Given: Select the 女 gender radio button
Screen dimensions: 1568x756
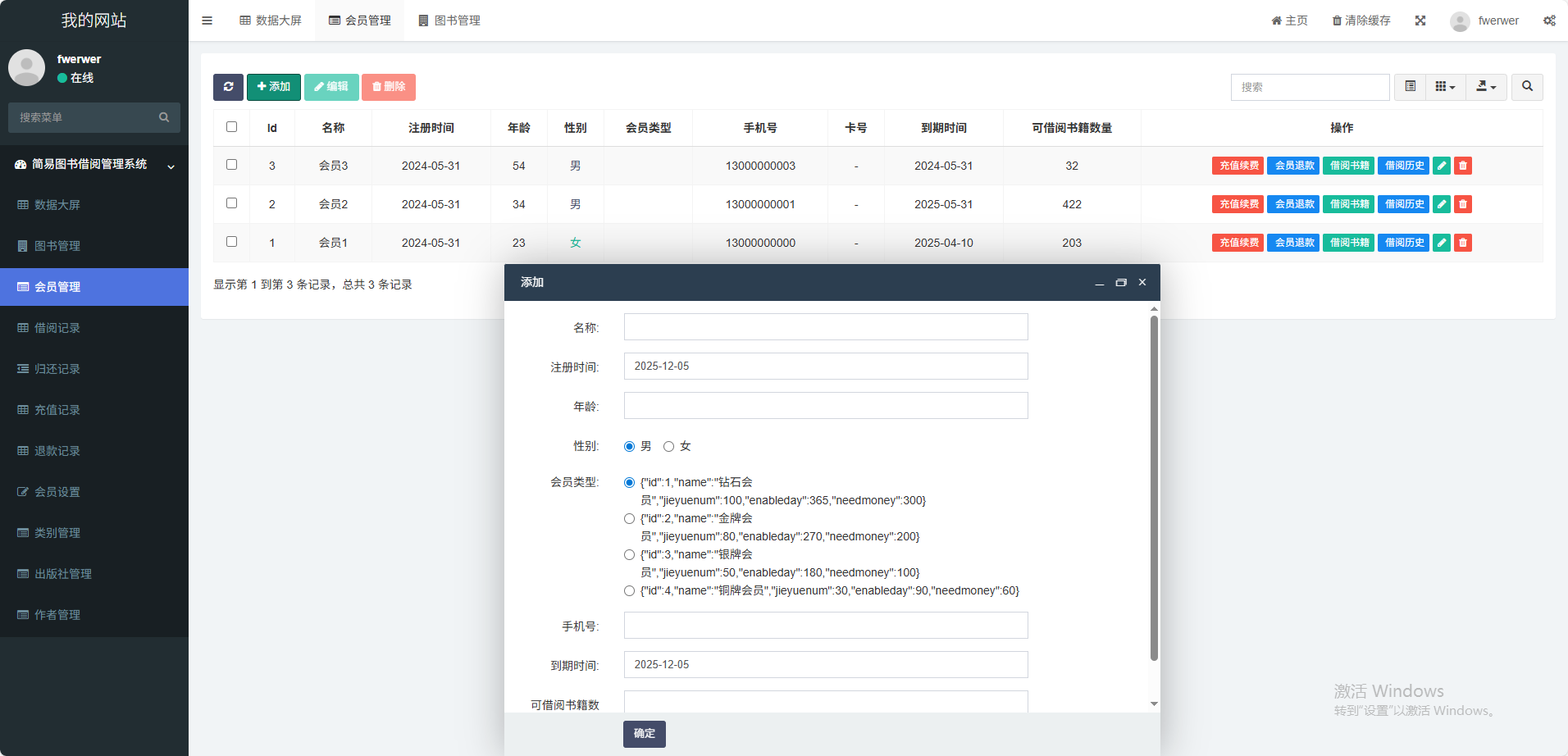Looking at the screenshot, I should click(x=668, y=447).
